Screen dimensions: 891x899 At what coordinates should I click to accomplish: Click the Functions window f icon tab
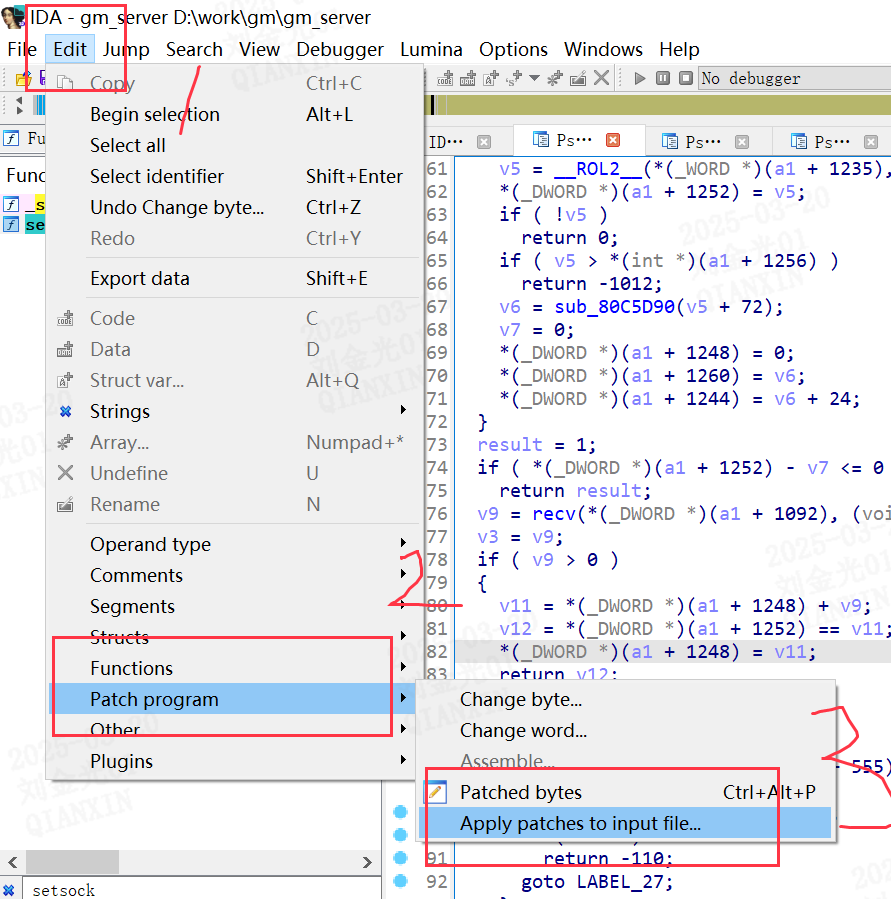point(11,138)
